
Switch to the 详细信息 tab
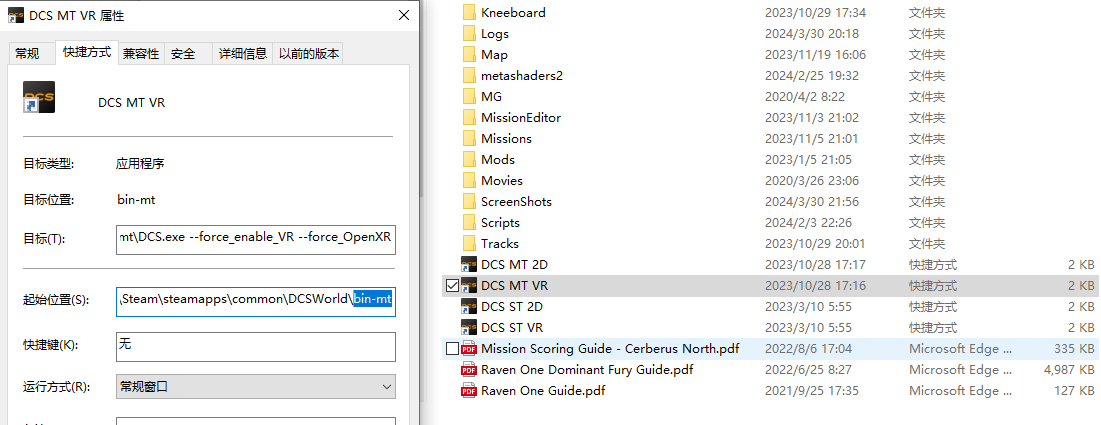point(243,53)
